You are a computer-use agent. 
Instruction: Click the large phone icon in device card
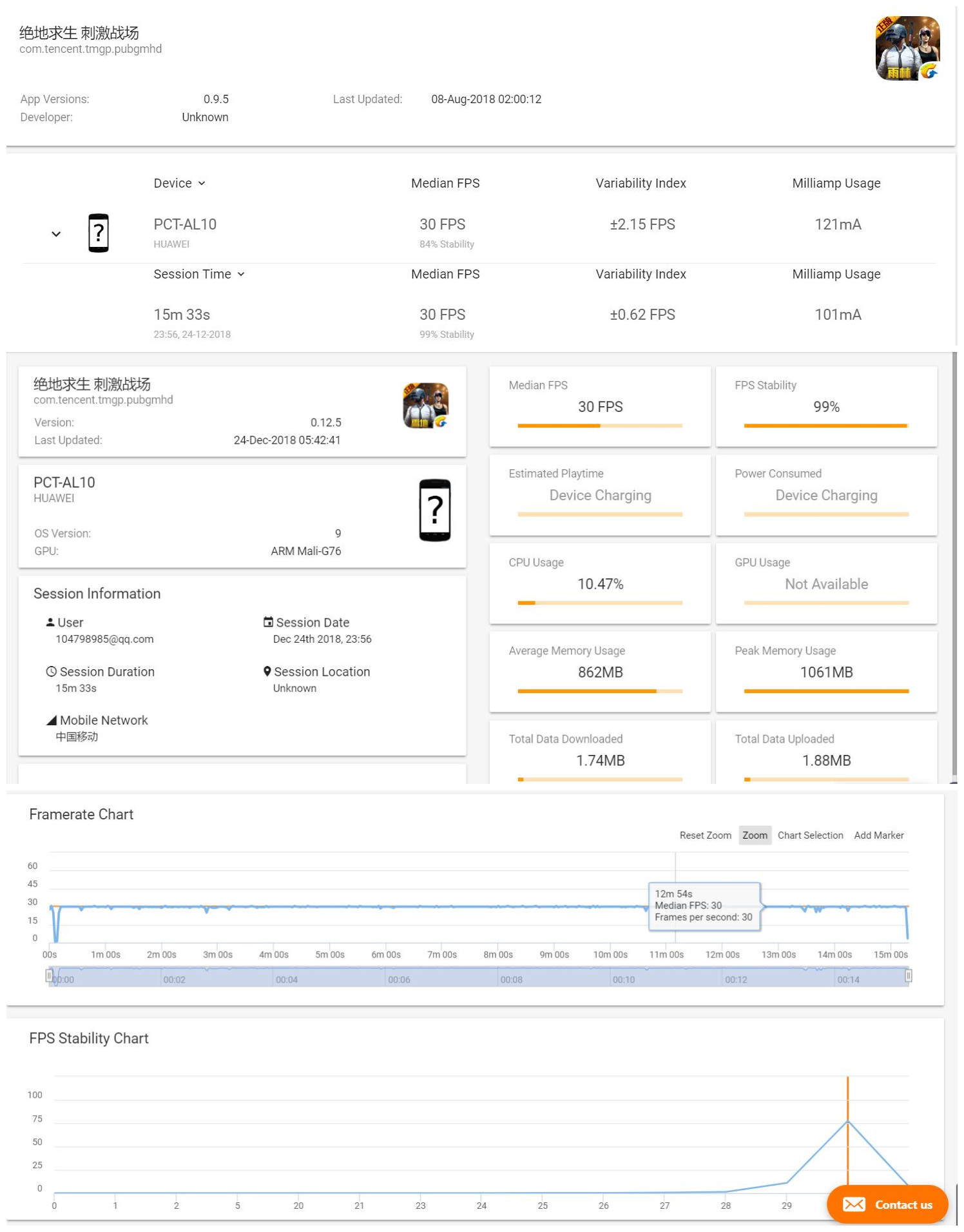coord(434,510)
